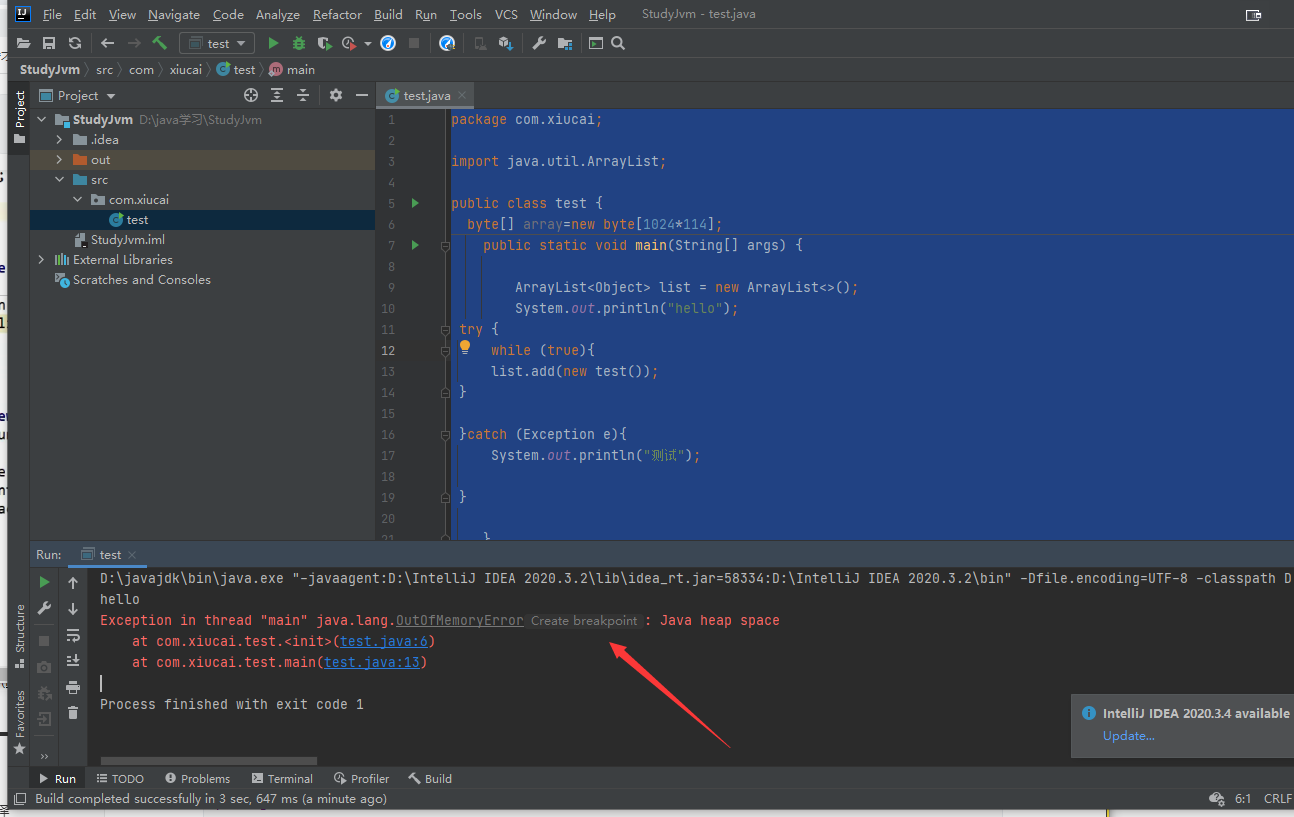Click the Save All floppy icon
This screenshot has width=1294, height=817.
pos(49,43)
